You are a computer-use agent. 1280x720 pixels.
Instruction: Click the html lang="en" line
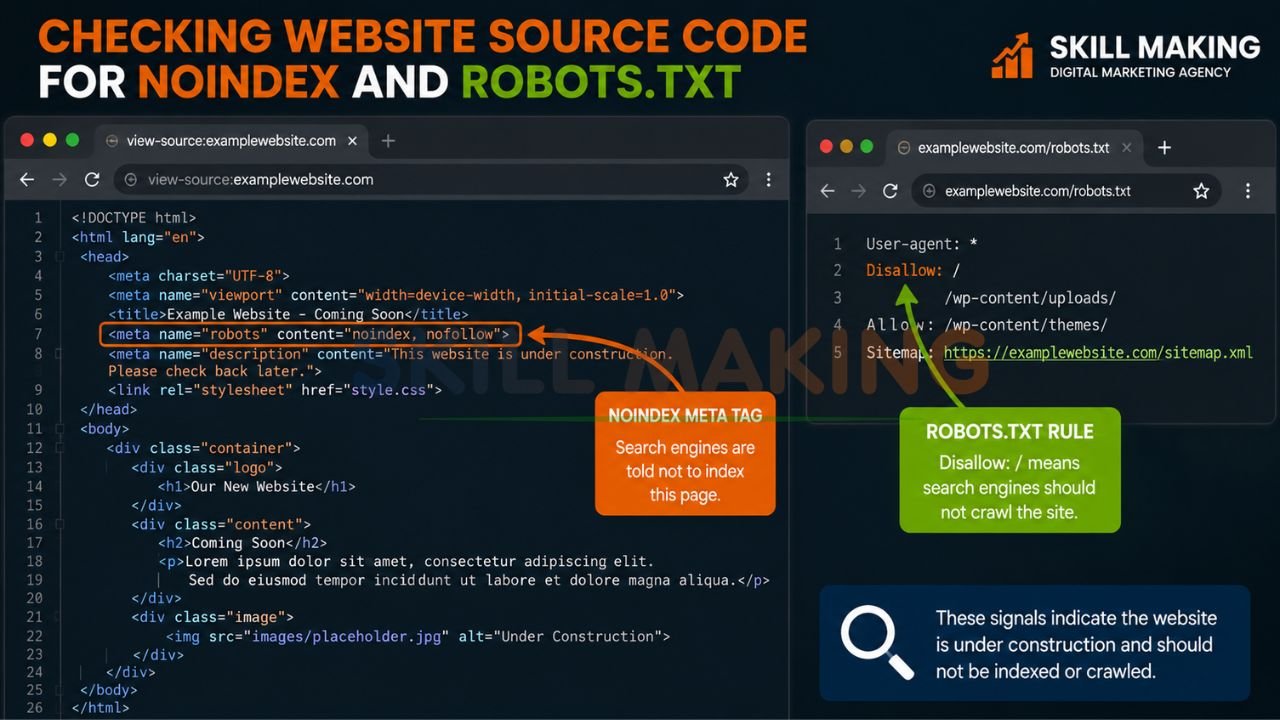[138, 237]
